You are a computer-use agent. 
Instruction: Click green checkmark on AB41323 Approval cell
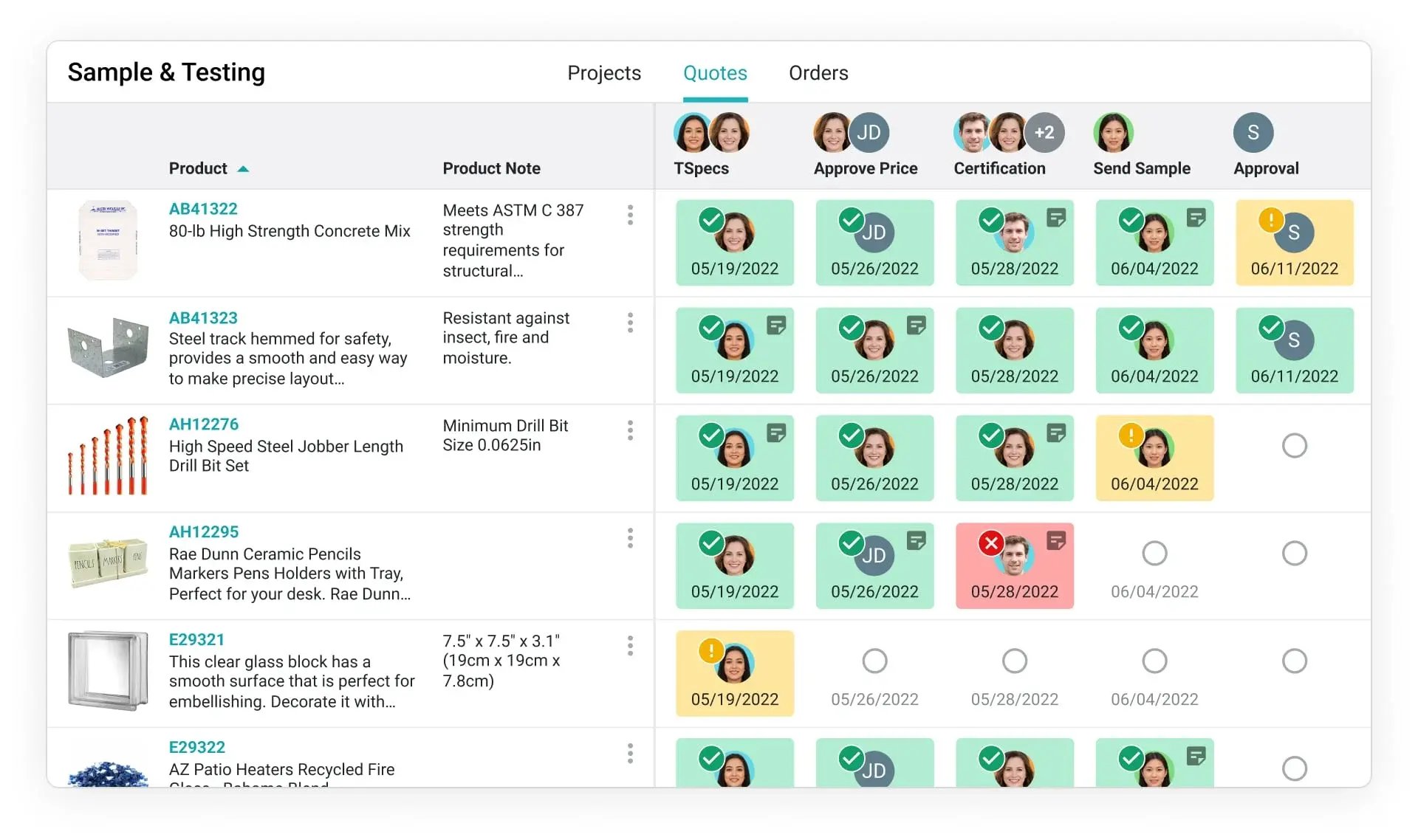1270,327
